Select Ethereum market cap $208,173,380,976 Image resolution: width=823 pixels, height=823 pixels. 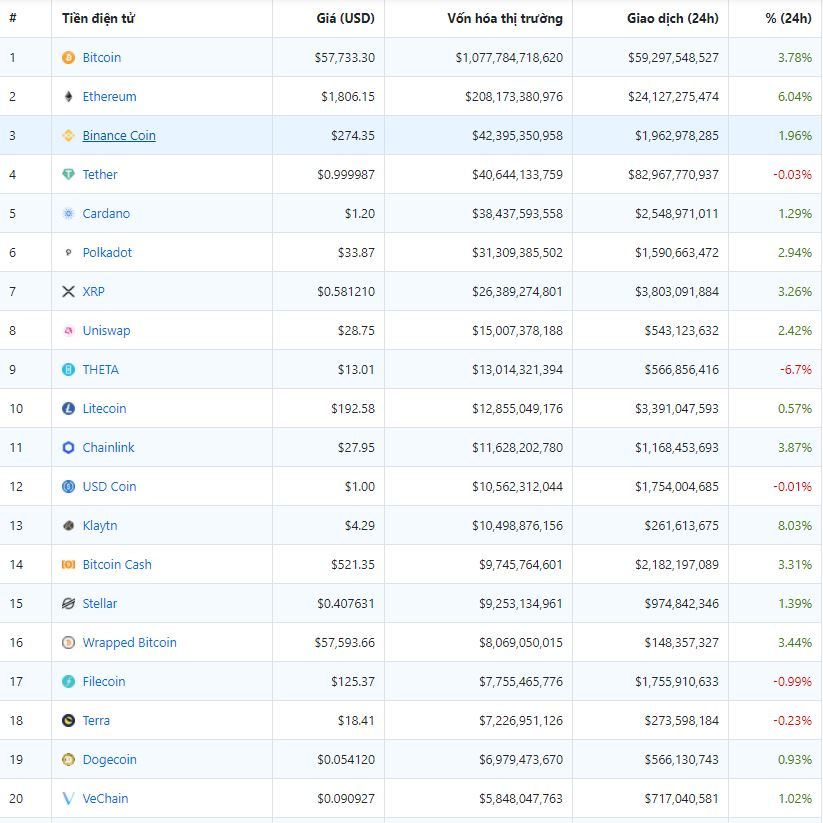pos(514,97)
